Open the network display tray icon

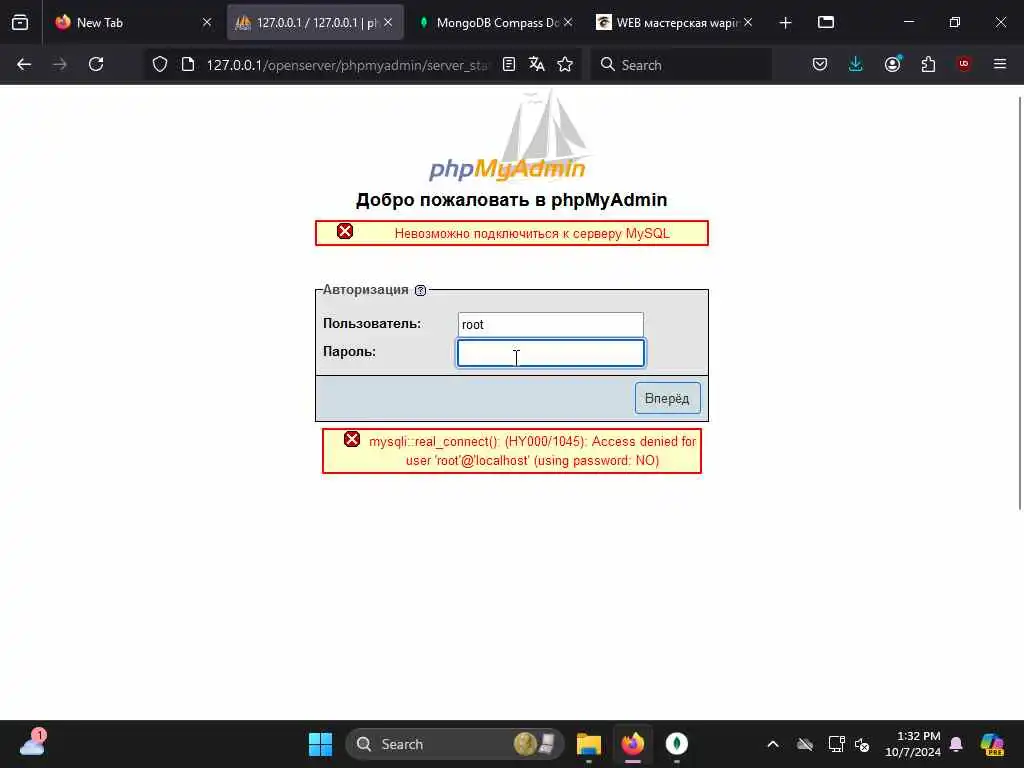click(837, 744)
